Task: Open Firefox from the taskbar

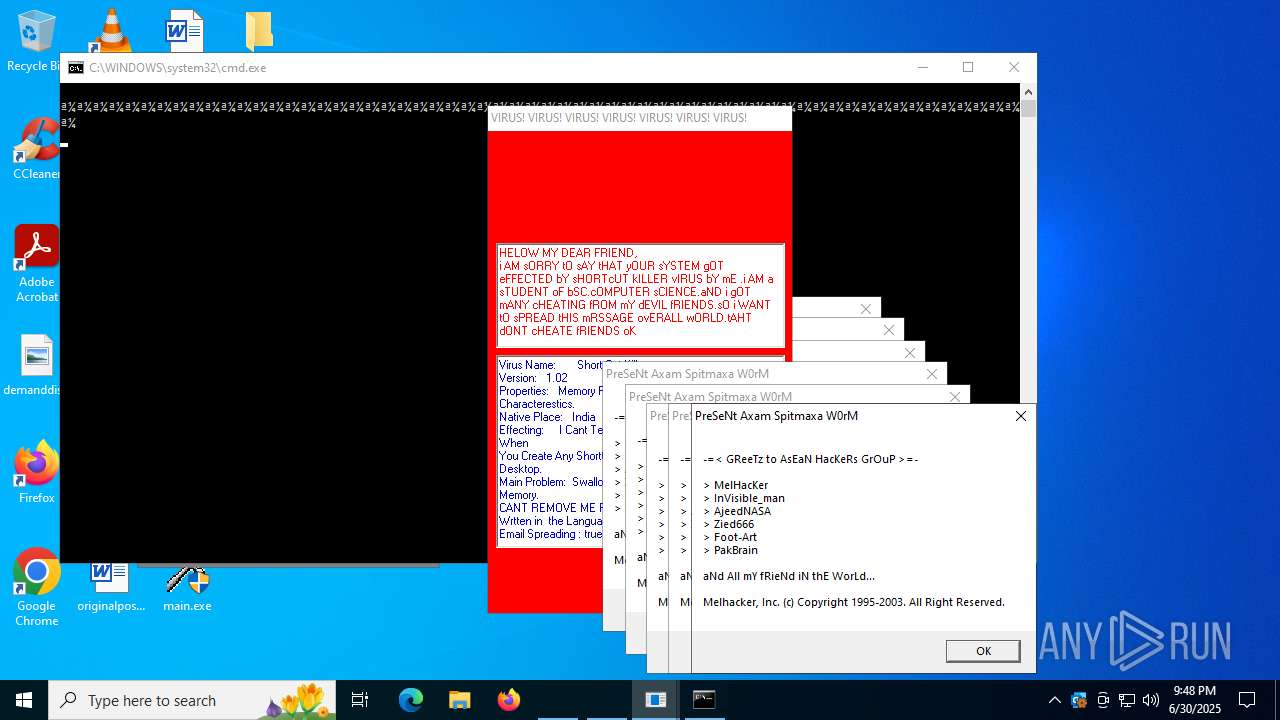Action: tap(508, 700)
